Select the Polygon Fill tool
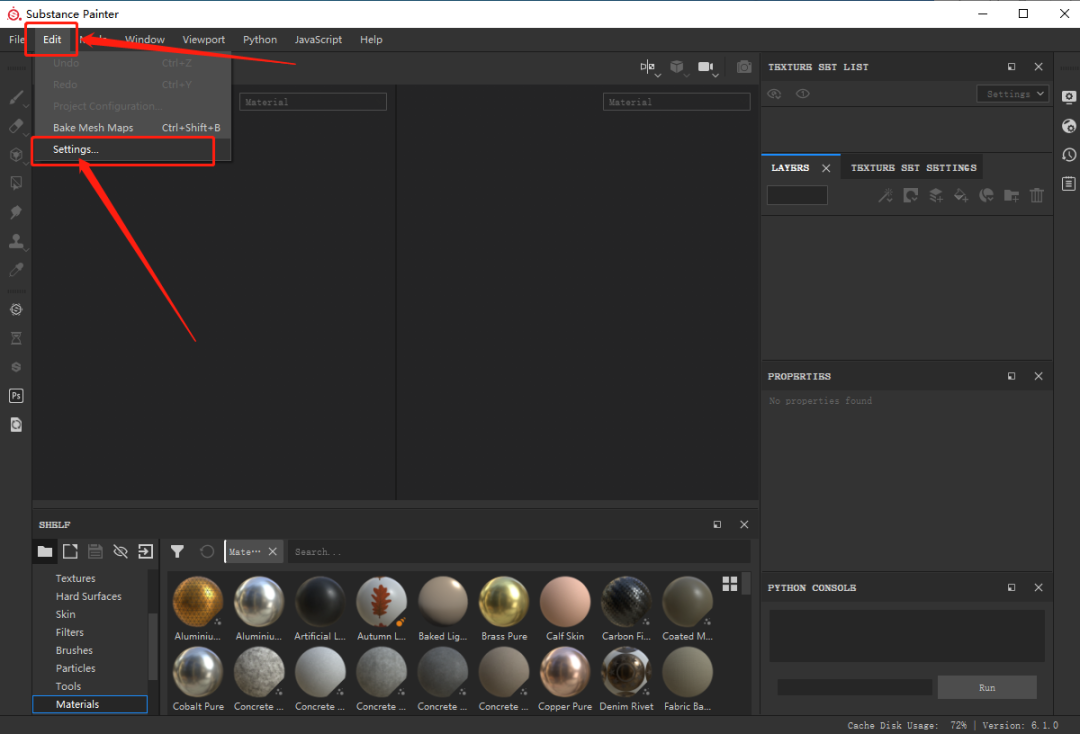The image size is (1080, 734). click(16, 183)
